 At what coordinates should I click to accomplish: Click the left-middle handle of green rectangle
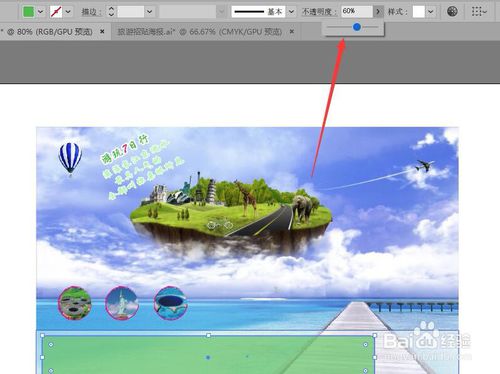point(43,357)
